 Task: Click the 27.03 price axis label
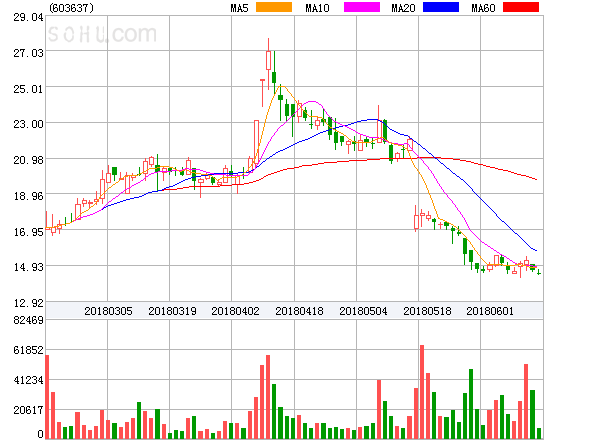point(28,53)
